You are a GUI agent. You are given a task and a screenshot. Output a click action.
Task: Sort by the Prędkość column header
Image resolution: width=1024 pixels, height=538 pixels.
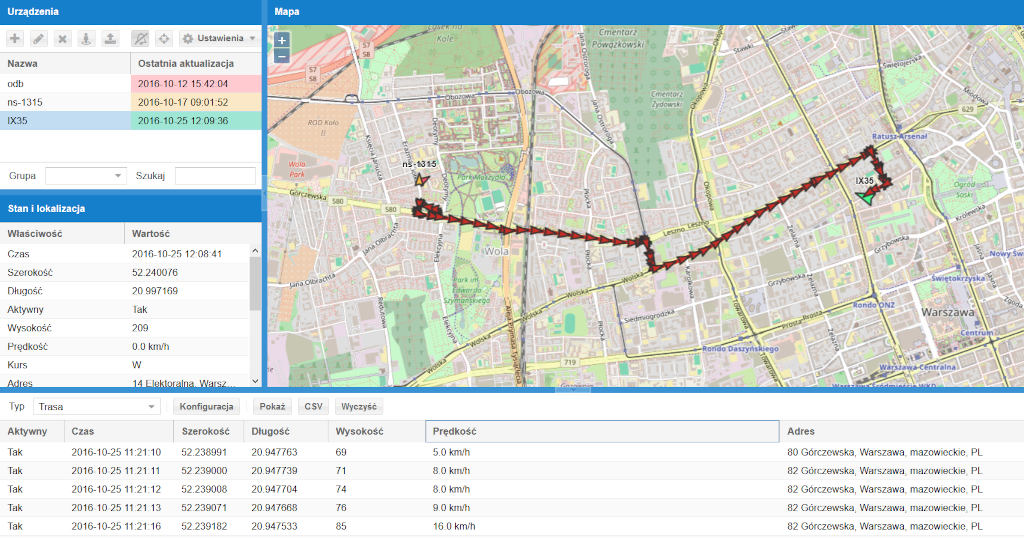(601, 431)
